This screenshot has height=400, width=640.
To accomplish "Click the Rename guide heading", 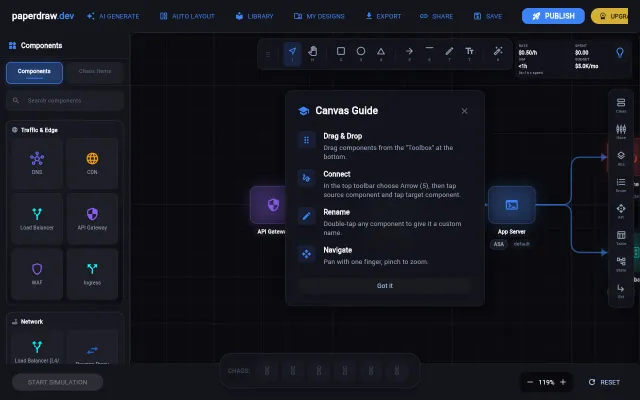I will click(x=337, y=212).
